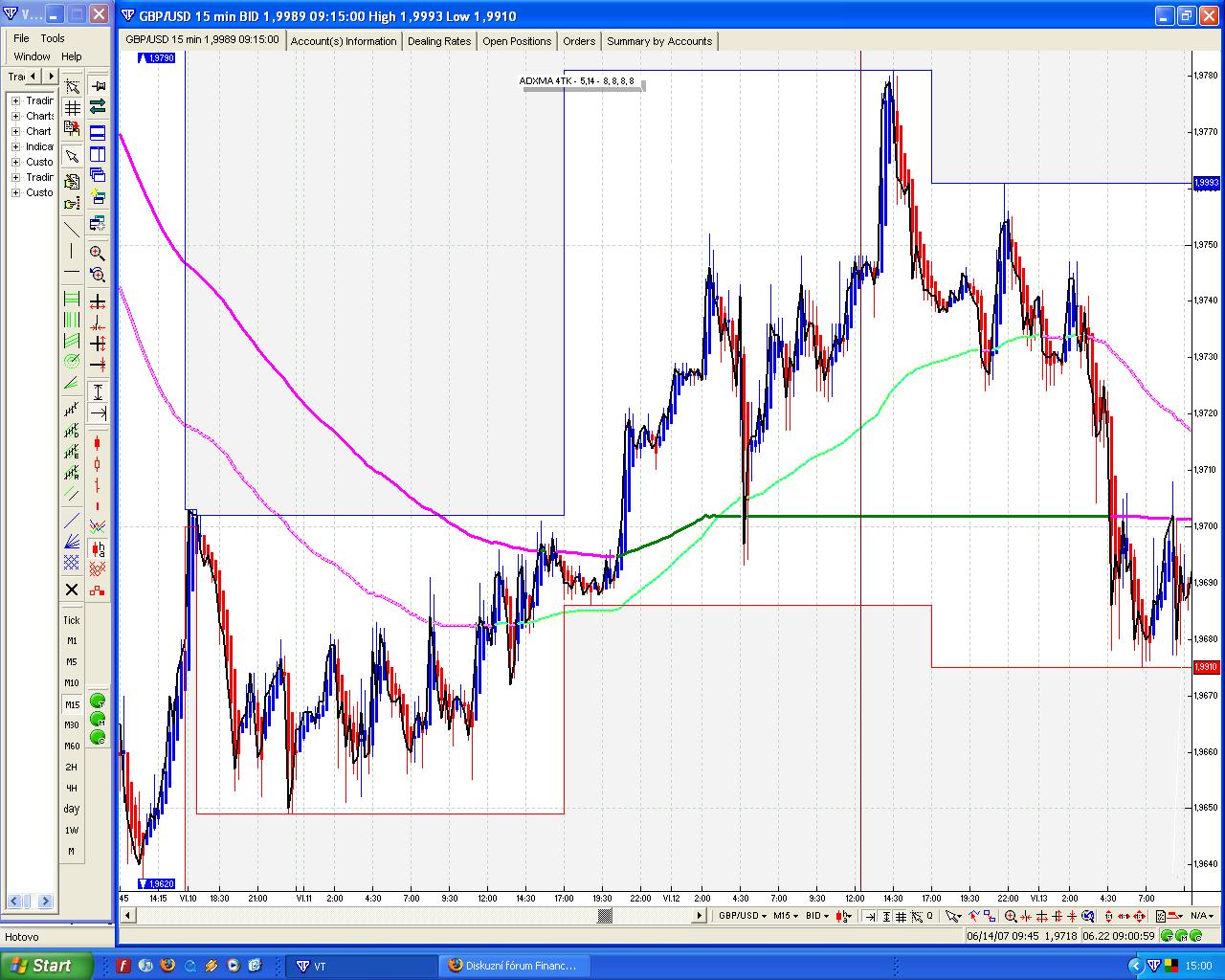
Task: Click the 1,9993 high price marker
Action: tap(1207, 183)
